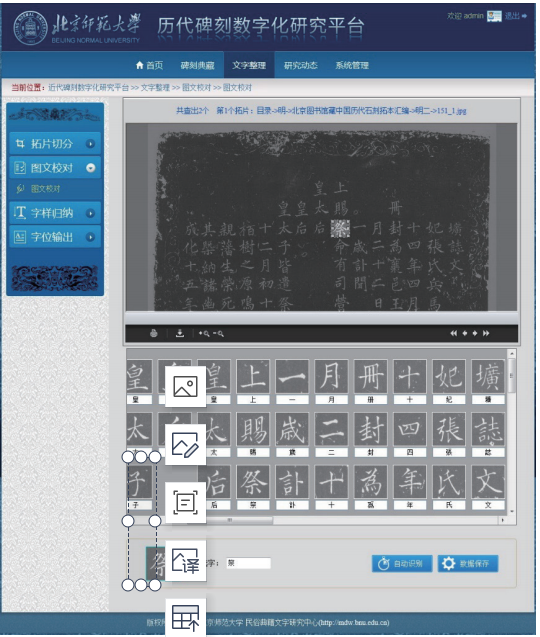The width and height of the screenshot is (540, 637).
Task: Click the print icon in viewer toolbar
Action: pos(154,333)
